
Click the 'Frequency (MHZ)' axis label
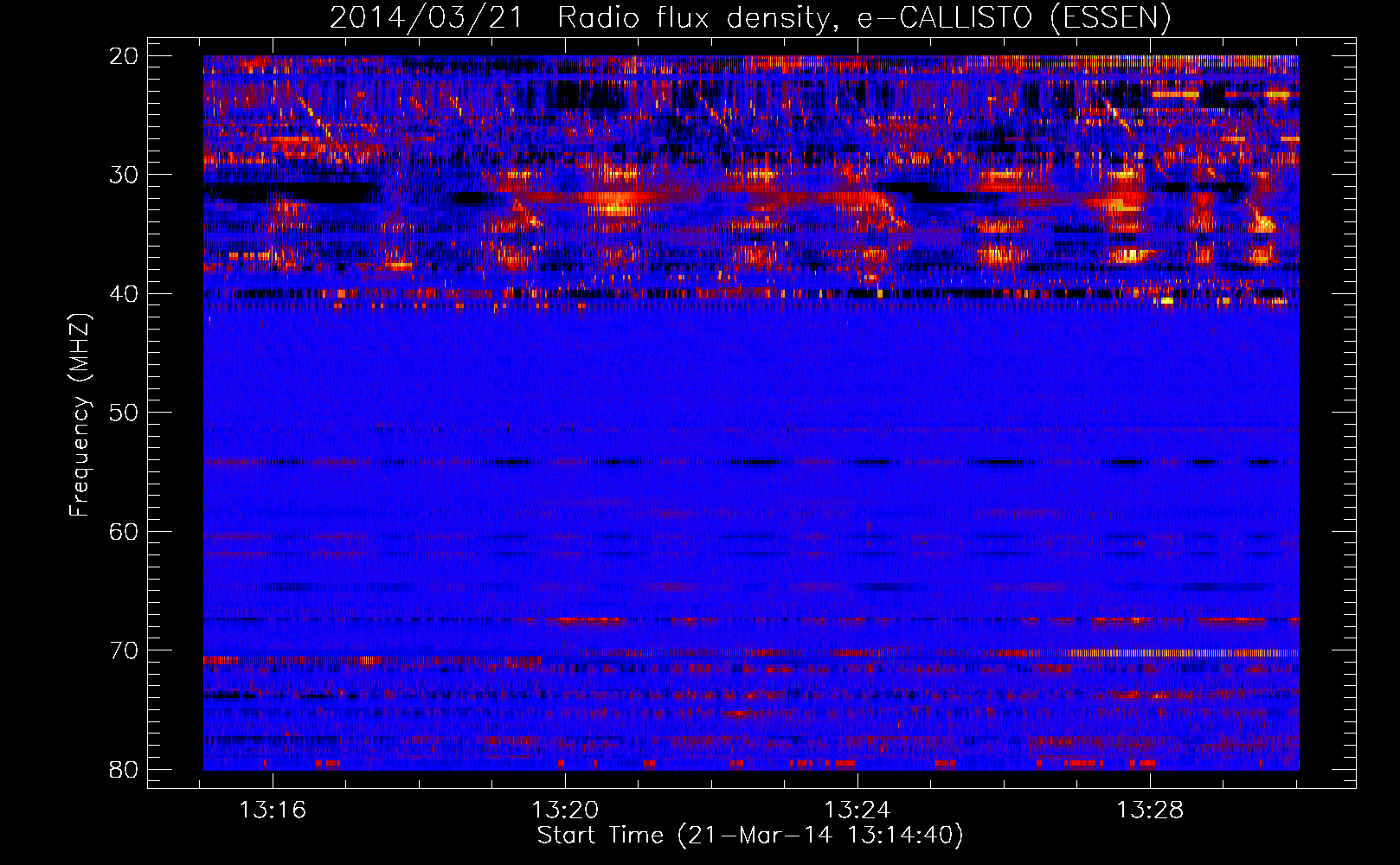click(80, 414)
